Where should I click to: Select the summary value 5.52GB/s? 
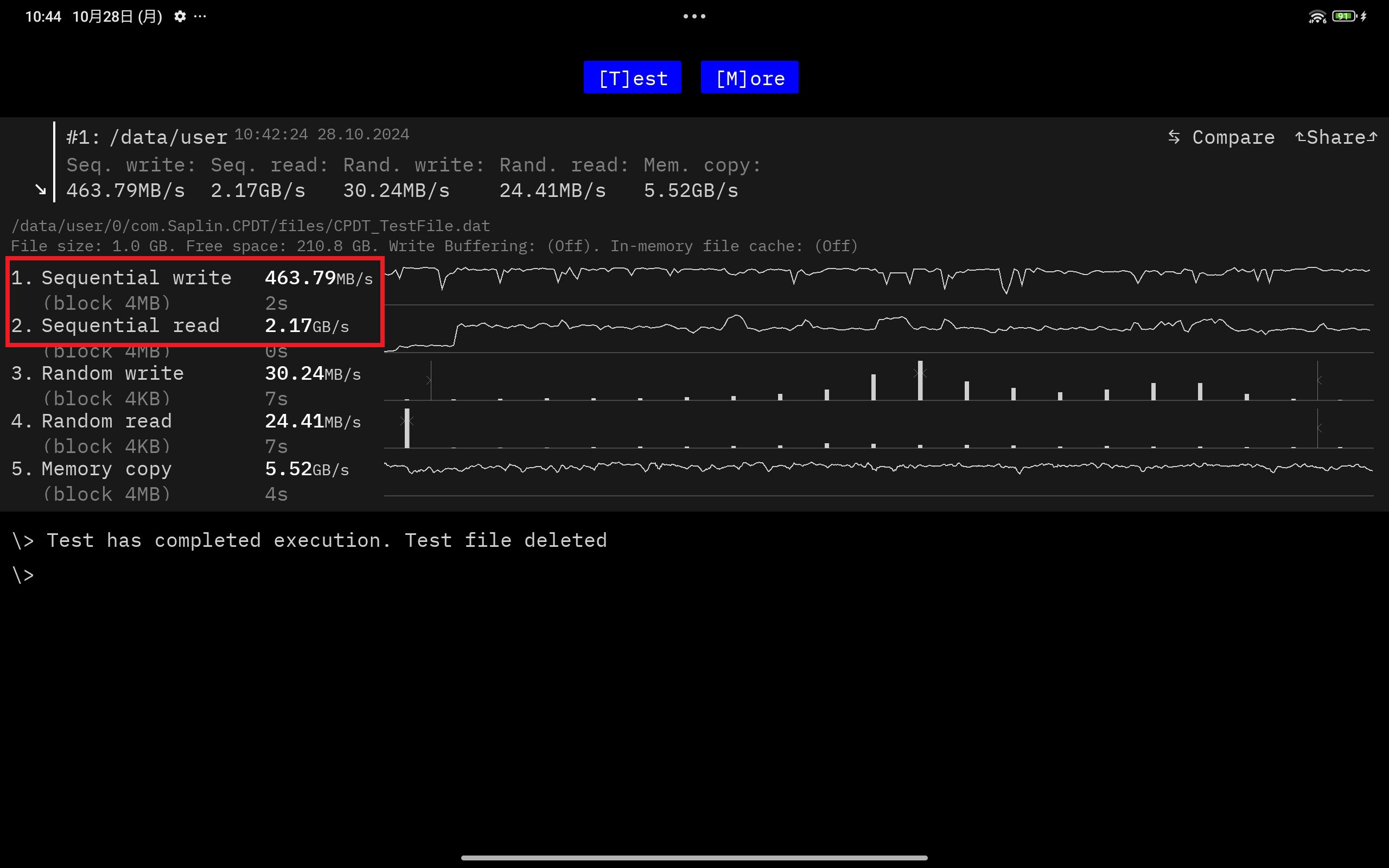[691, 190]
